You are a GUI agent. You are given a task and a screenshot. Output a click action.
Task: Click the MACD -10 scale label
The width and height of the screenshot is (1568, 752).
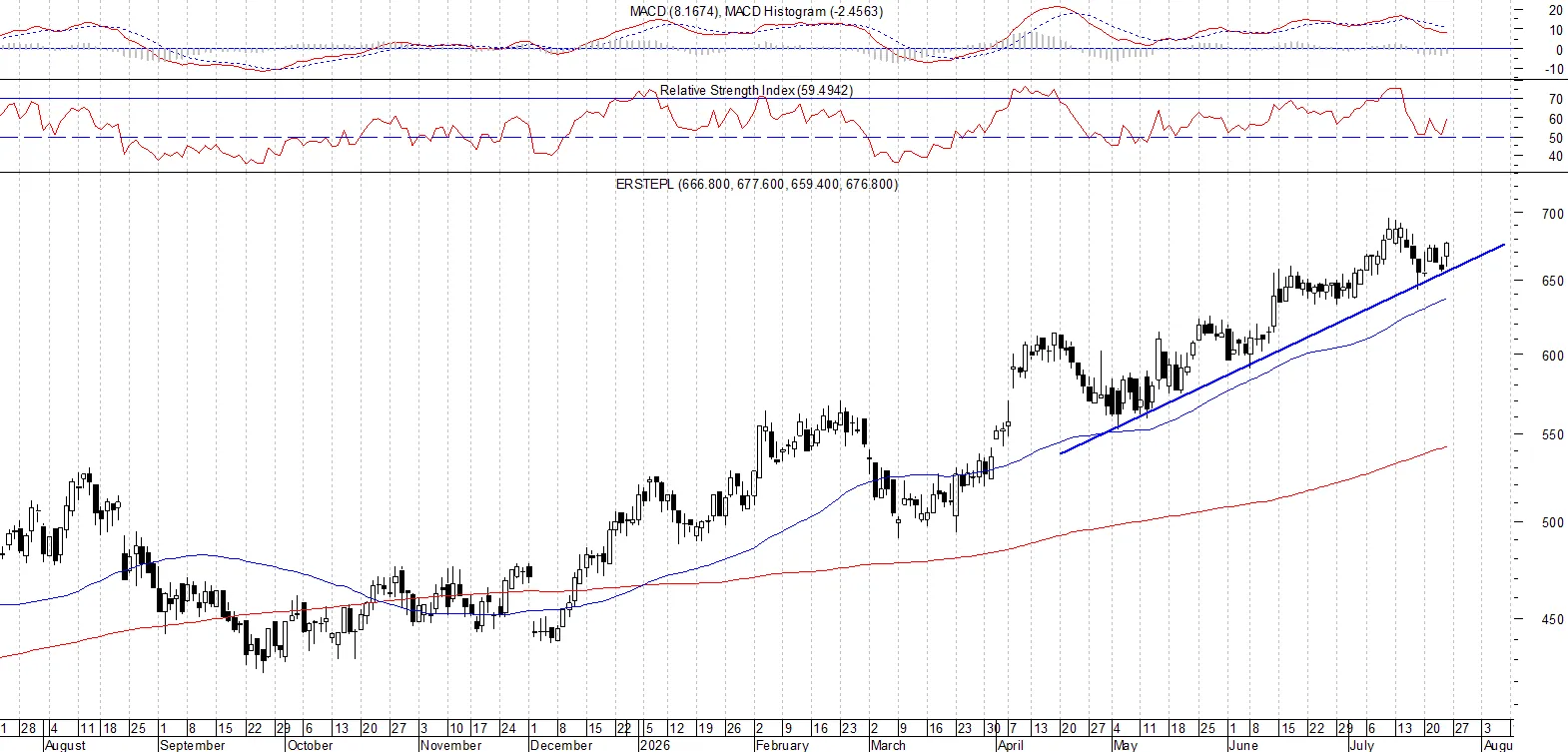(x=1554, y=69)
